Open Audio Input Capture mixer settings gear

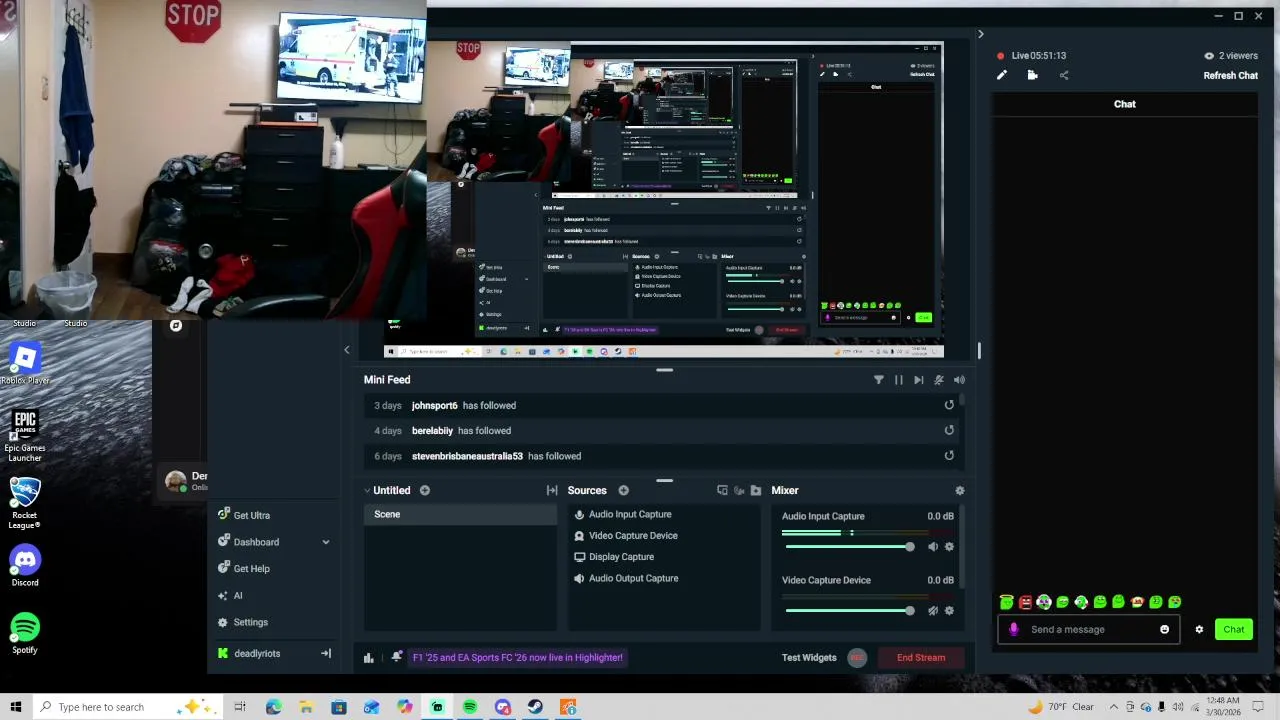(949, 547)
